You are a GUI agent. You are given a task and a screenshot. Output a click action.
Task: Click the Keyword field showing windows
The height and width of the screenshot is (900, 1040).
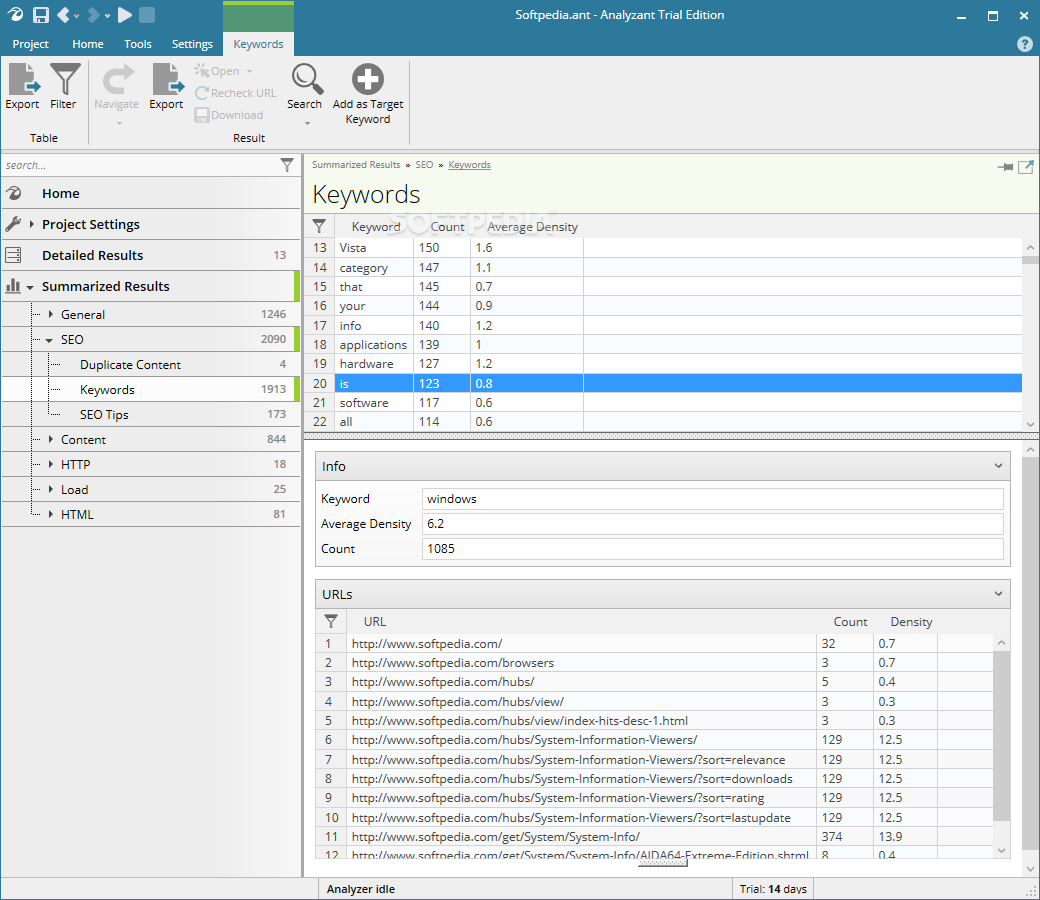[x=712, y=499]
